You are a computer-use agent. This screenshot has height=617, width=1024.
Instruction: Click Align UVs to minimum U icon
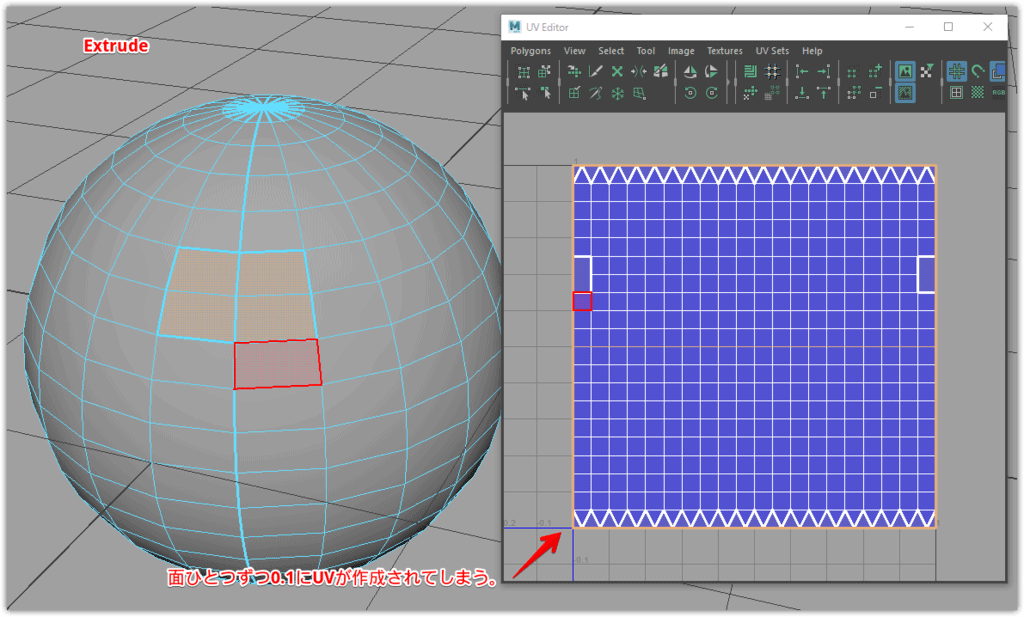click(x=802, y=72)
